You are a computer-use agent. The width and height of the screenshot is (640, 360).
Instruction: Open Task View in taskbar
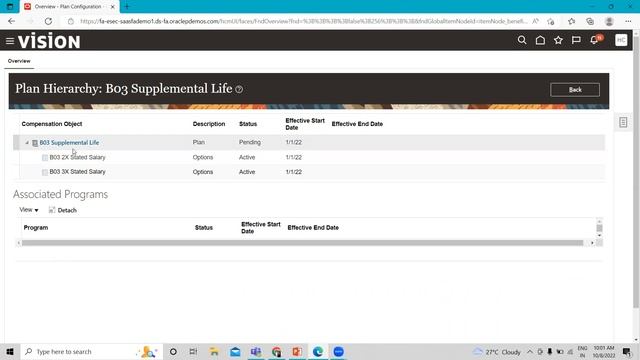193,351
